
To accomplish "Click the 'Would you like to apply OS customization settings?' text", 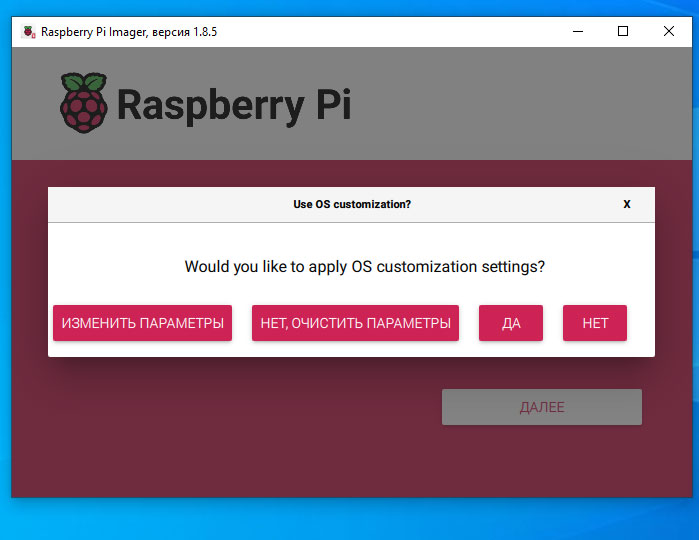I will pos(365,267).
